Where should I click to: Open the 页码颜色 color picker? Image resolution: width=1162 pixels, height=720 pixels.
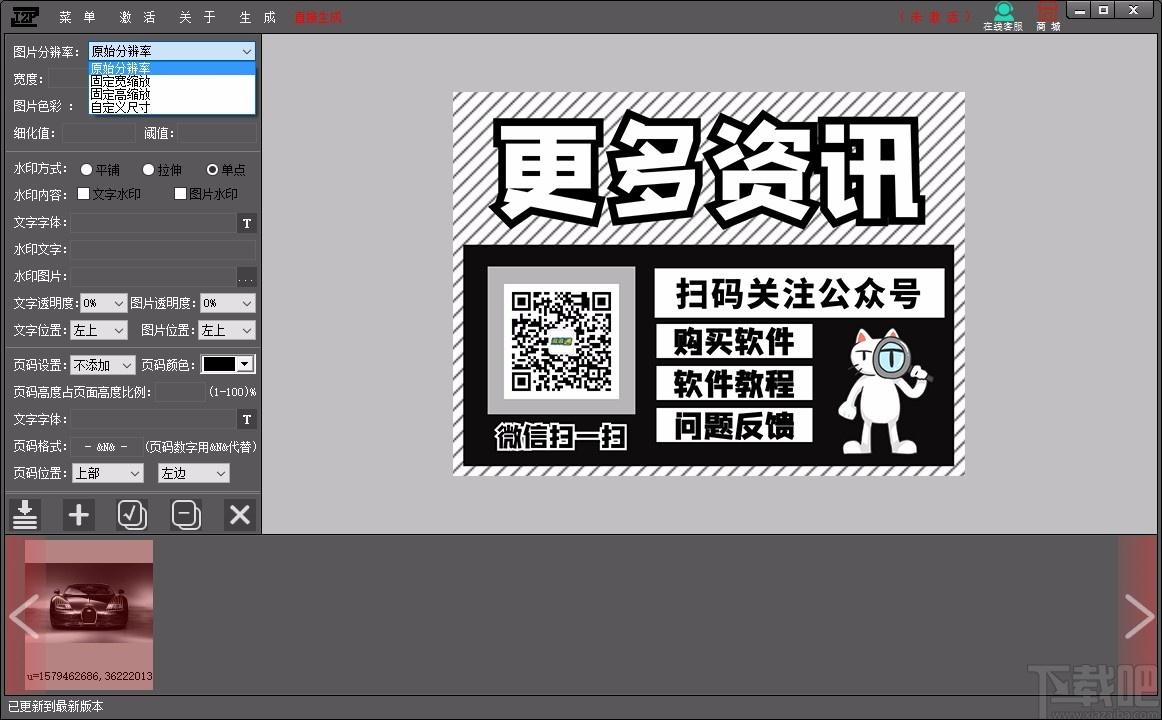click(228, 364)
